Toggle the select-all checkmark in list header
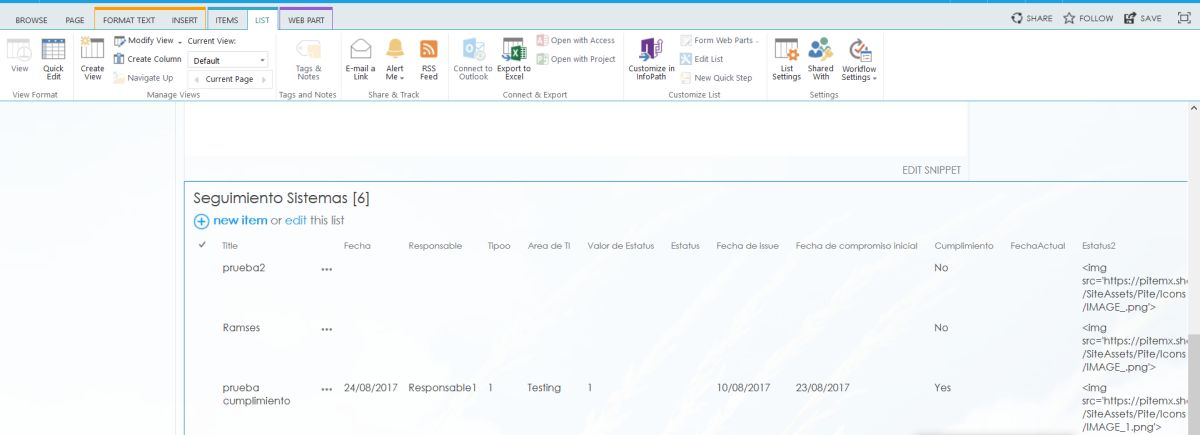 [x=203, y=245]
